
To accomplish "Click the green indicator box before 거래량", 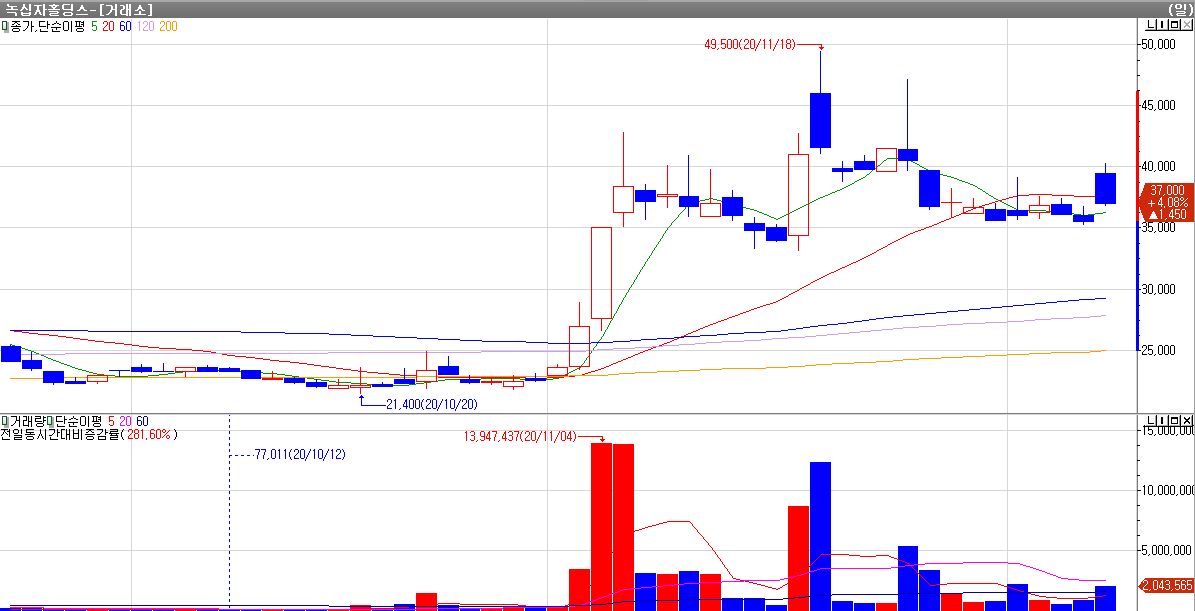I will [x=5, y=421].
